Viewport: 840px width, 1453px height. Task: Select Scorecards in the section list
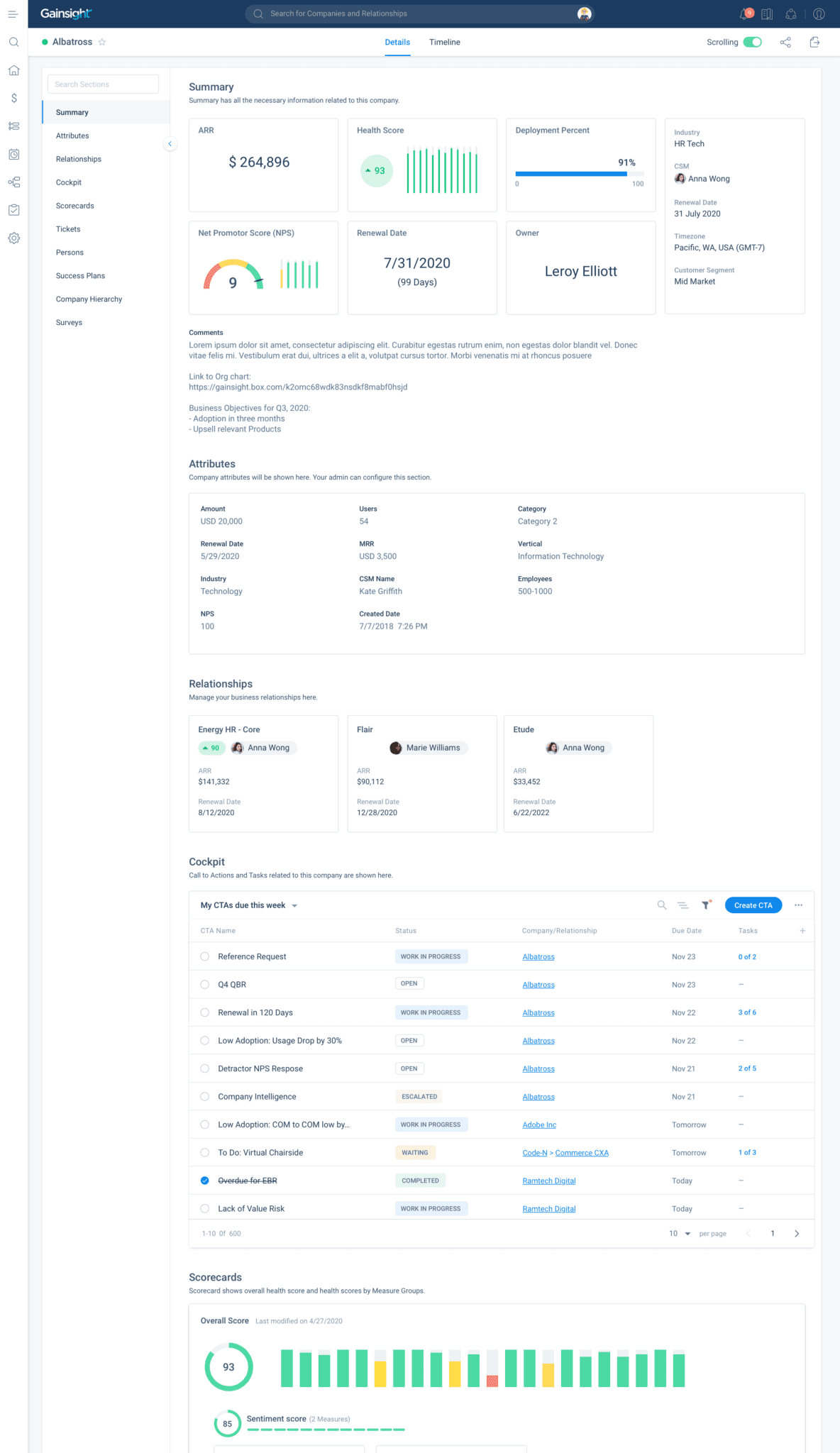[75, 206]
